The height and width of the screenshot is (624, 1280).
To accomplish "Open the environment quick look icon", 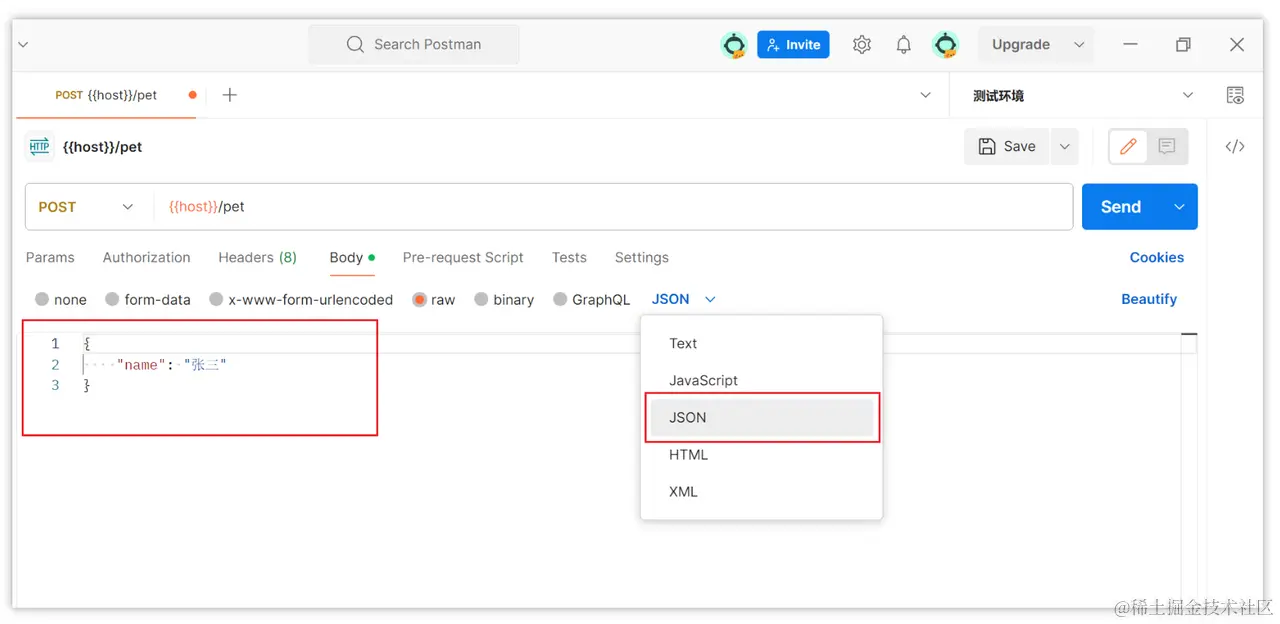I will tap(1235, 96).
